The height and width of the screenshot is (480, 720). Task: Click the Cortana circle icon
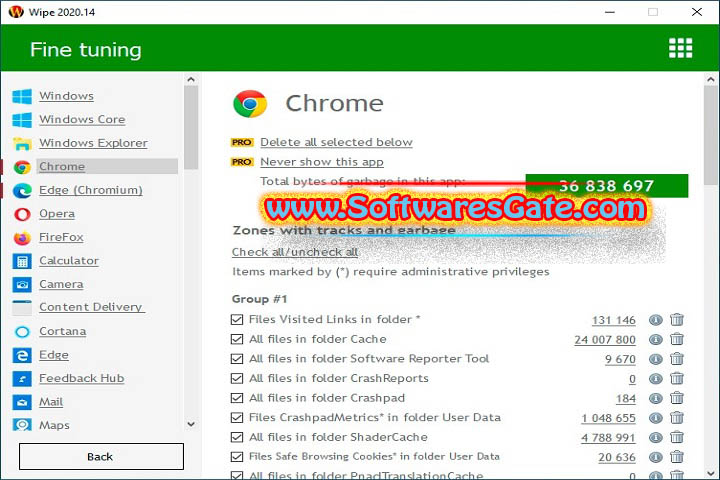[x=22, y=332]
